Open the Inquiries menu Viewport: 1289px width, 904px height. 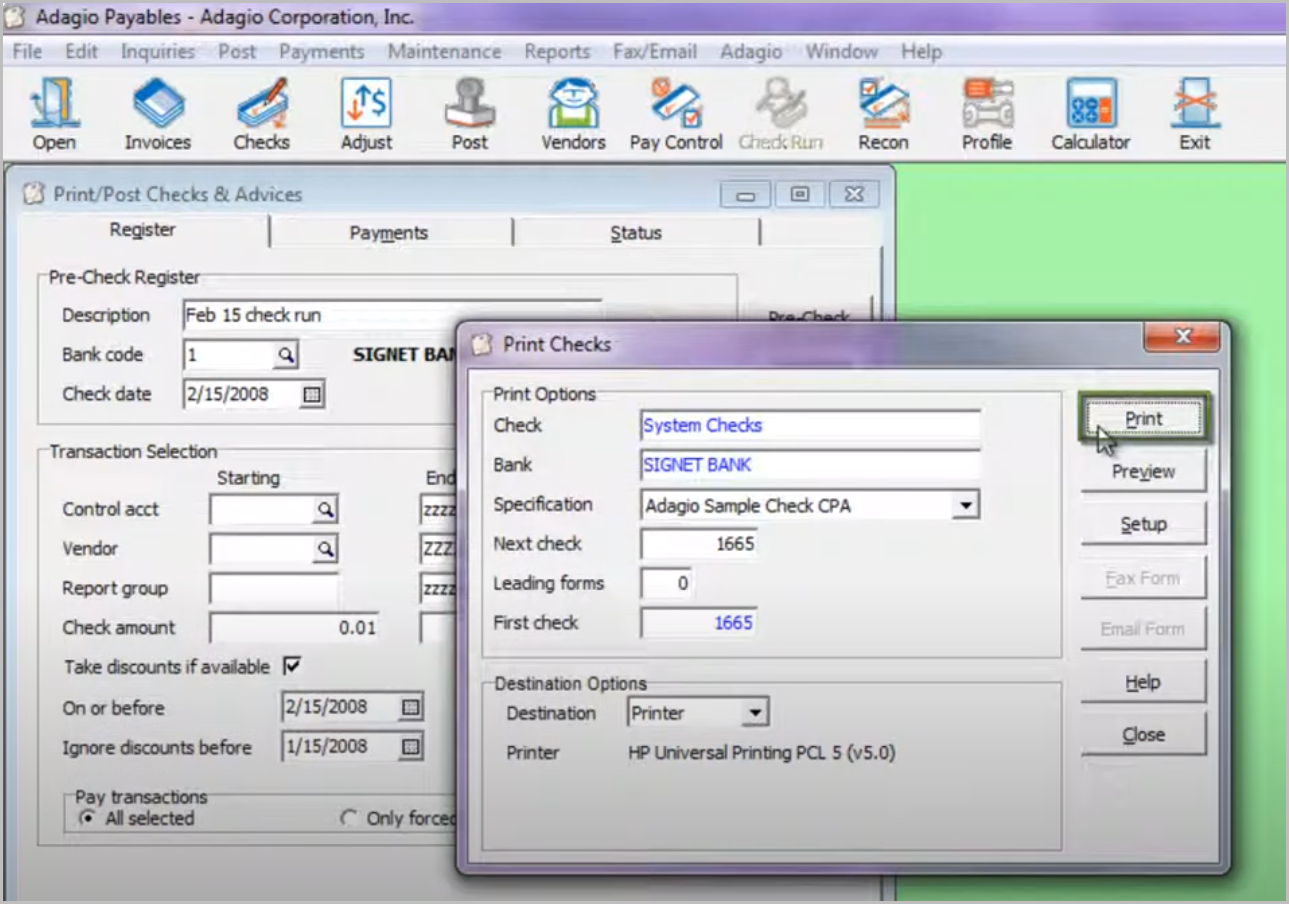tap(157, 51)
